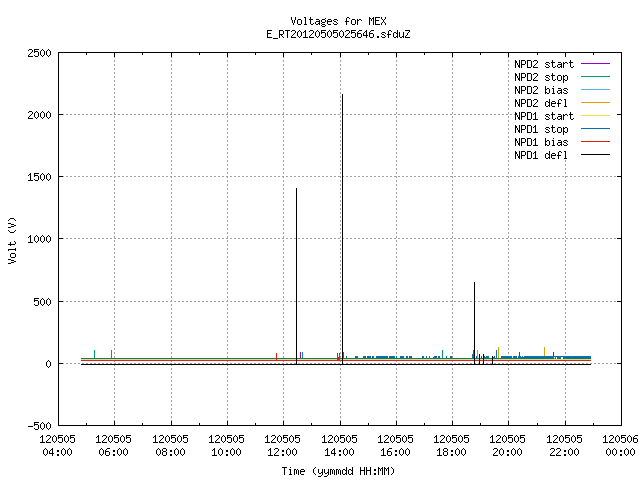Click the black NPD1 defl legend line
The height and width of the screenshot is (480, 640).
595,155
